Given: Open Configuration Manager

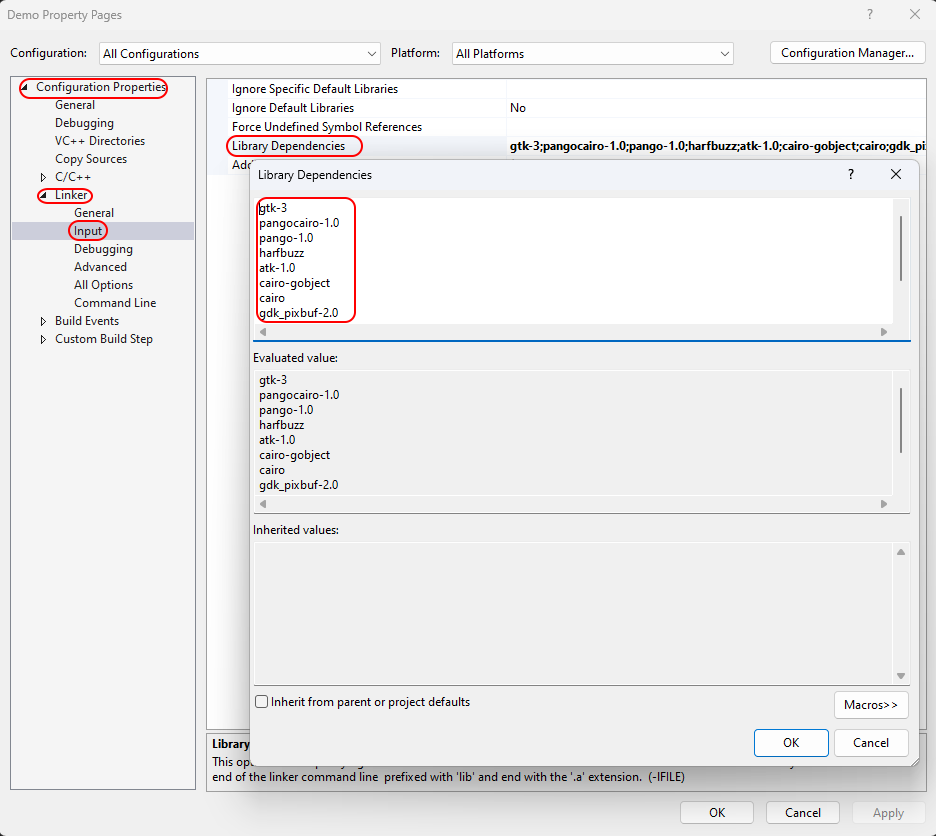Looking at the screenshot, I should pos(847,53).
